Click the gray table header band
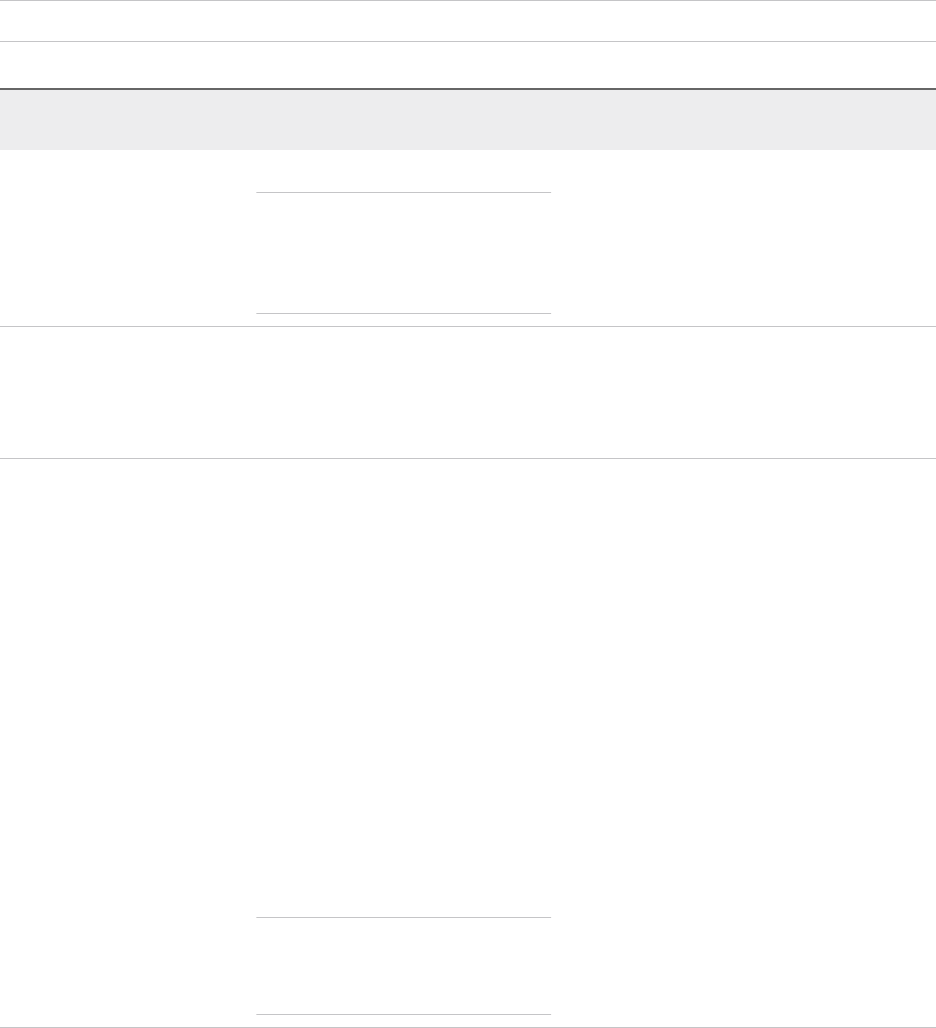 pos(468,119)
